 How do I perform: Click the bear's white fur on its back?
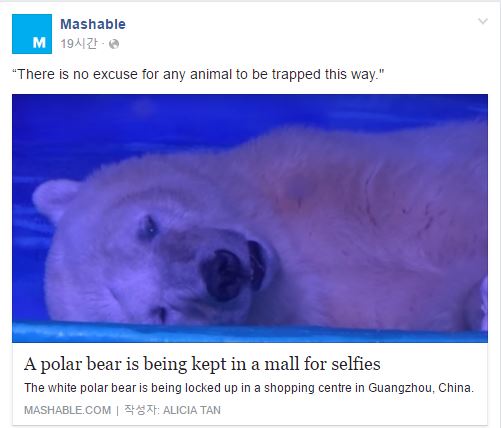(x=333, y=173)
